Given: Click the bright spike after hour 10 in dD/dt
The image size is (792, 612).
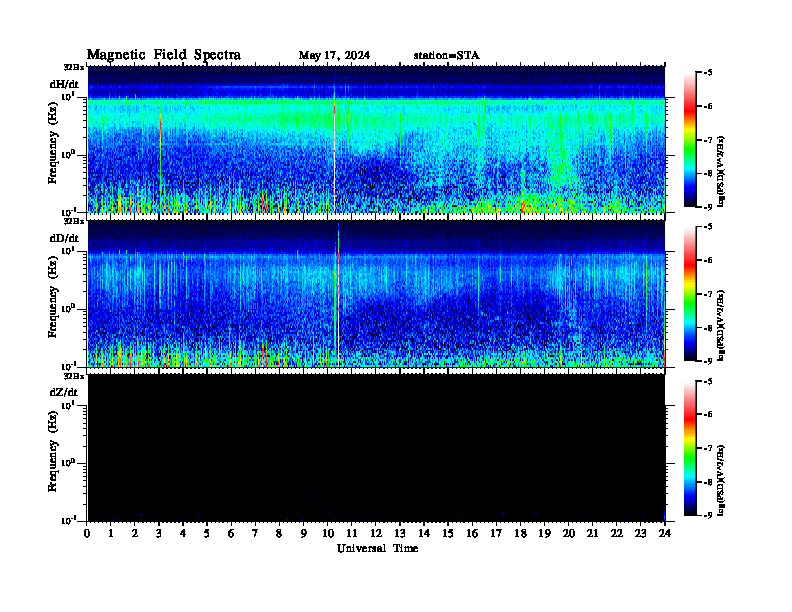Looking at the screenshot, I should coord(338,295).
